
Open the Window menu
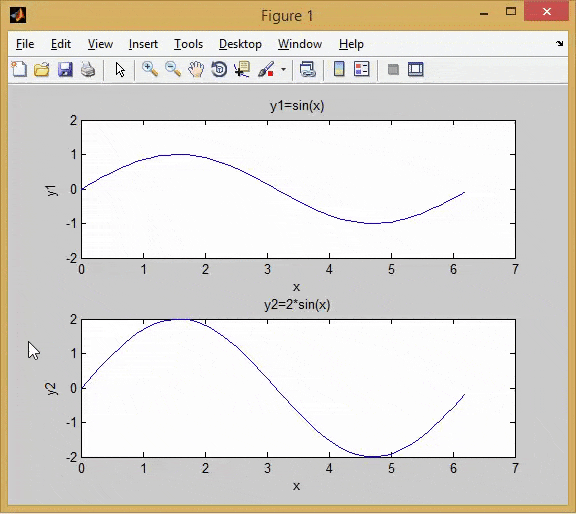point(300,44)
